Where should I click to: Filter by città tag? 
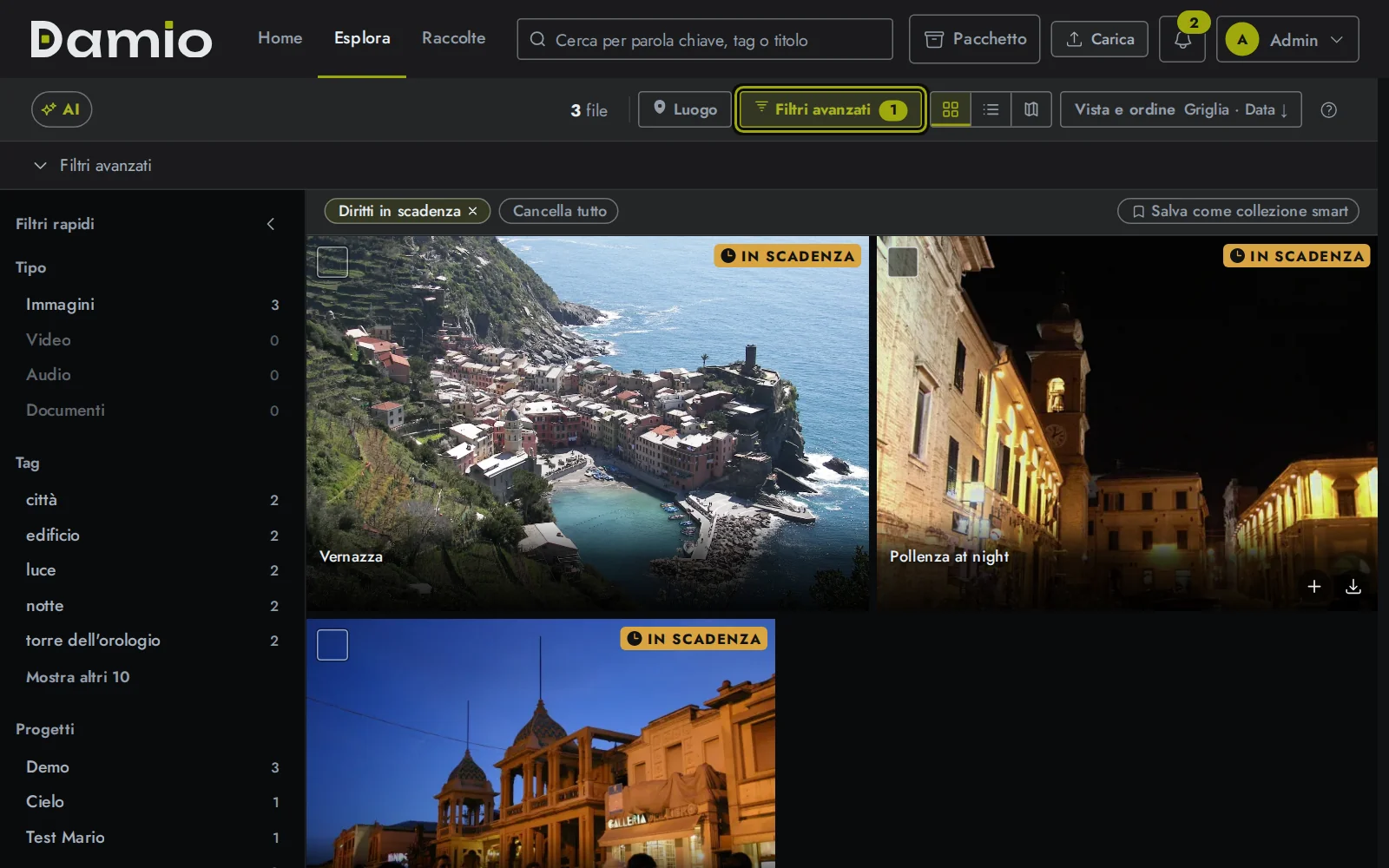pos(152,500)
